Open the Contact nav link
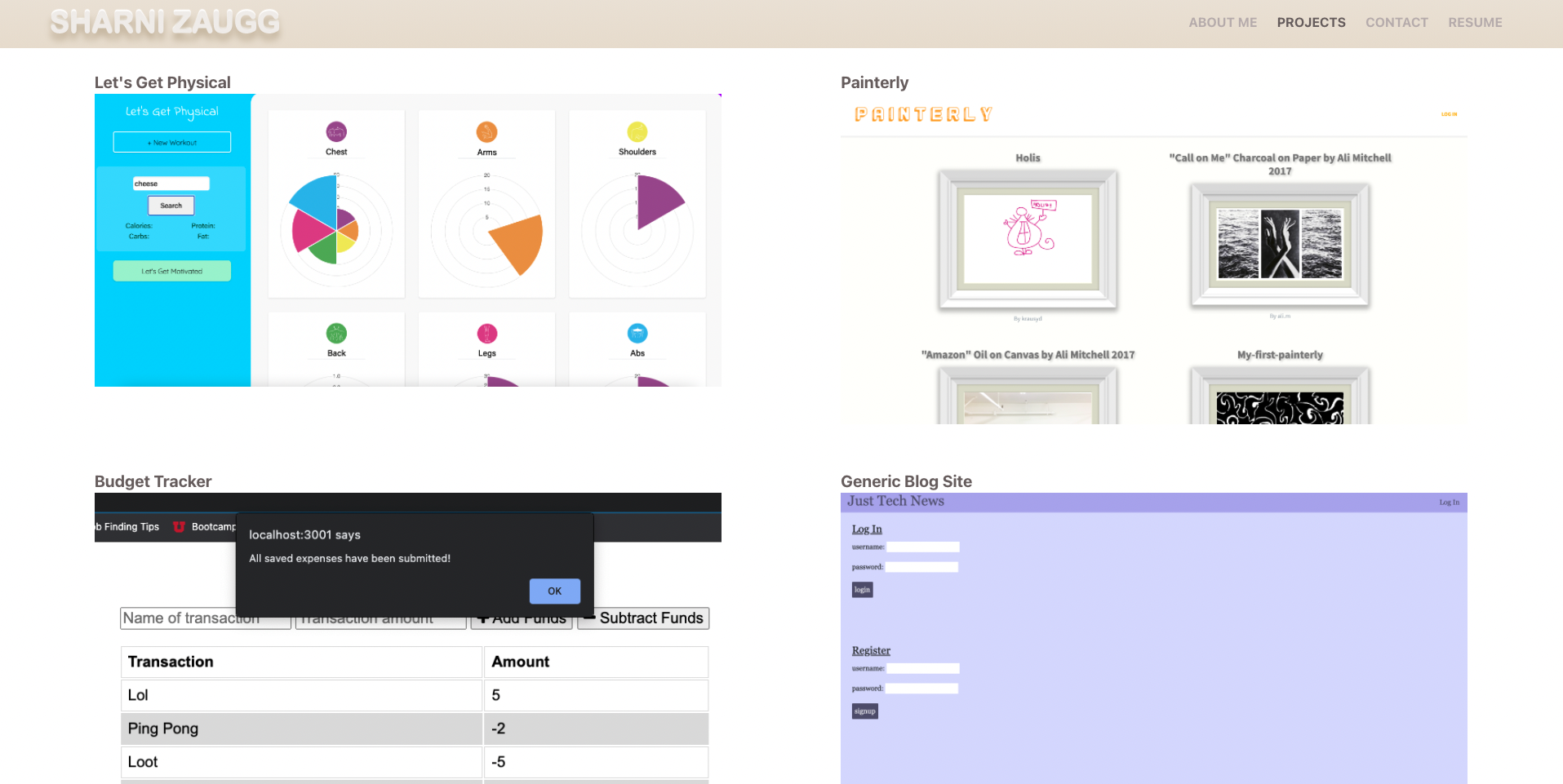 (1396, 23)
